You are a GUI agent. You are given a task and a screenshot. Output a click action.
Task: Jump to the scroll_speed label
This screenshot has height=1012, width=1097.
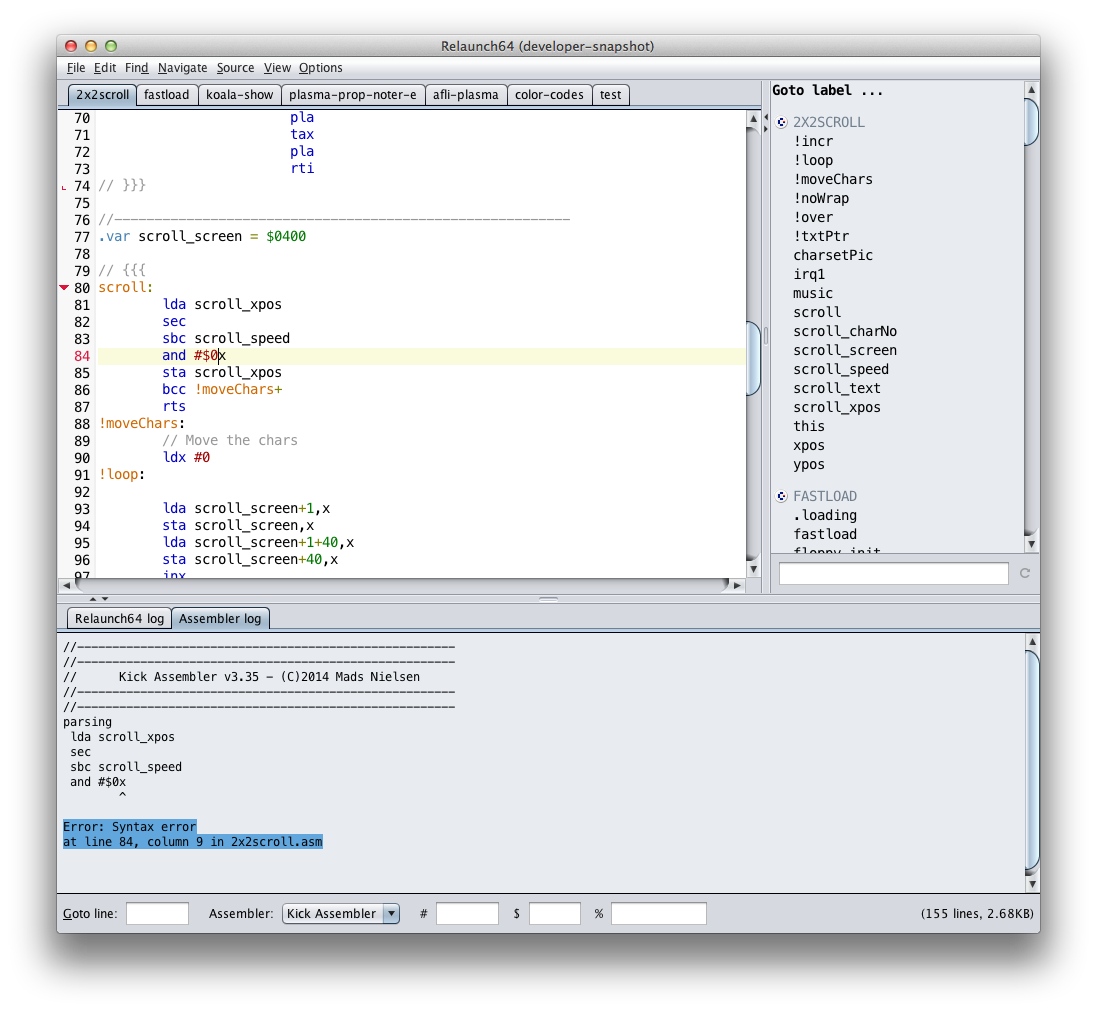(x=840, y=369)
